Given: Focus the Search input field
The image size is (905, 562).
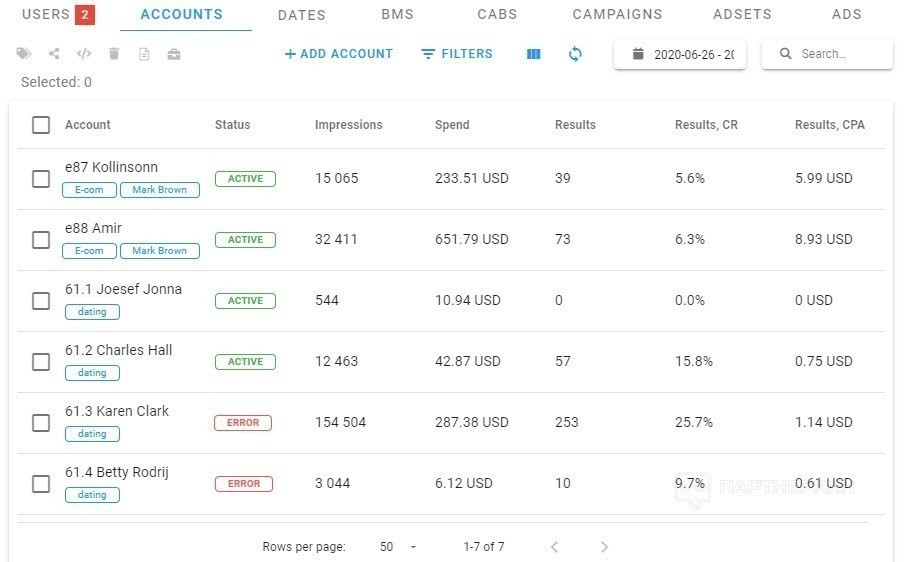Looking at the screenshot, I should point(827,54).
